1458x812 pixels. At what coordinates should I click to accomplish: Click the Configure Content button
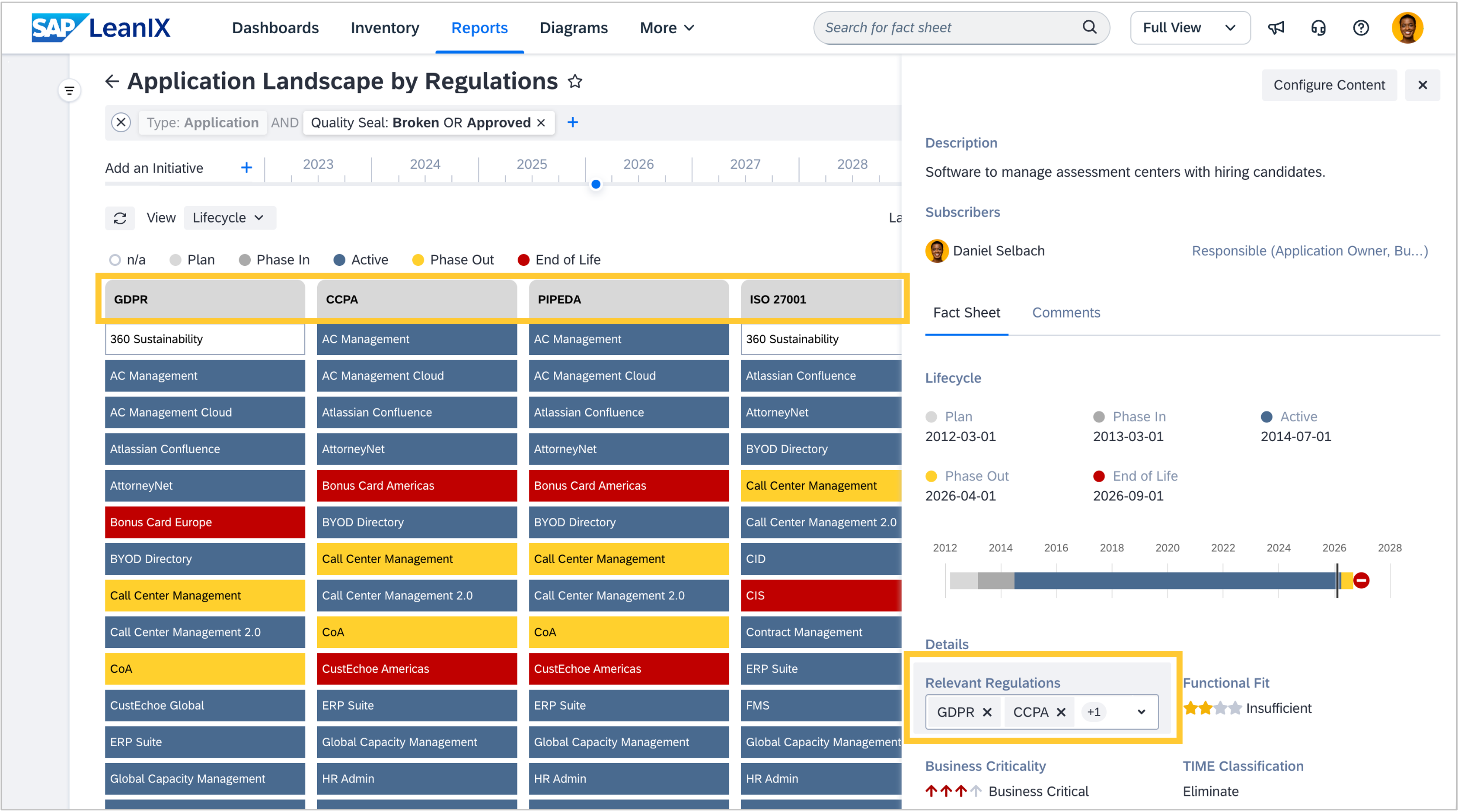tap(1329, 85)
